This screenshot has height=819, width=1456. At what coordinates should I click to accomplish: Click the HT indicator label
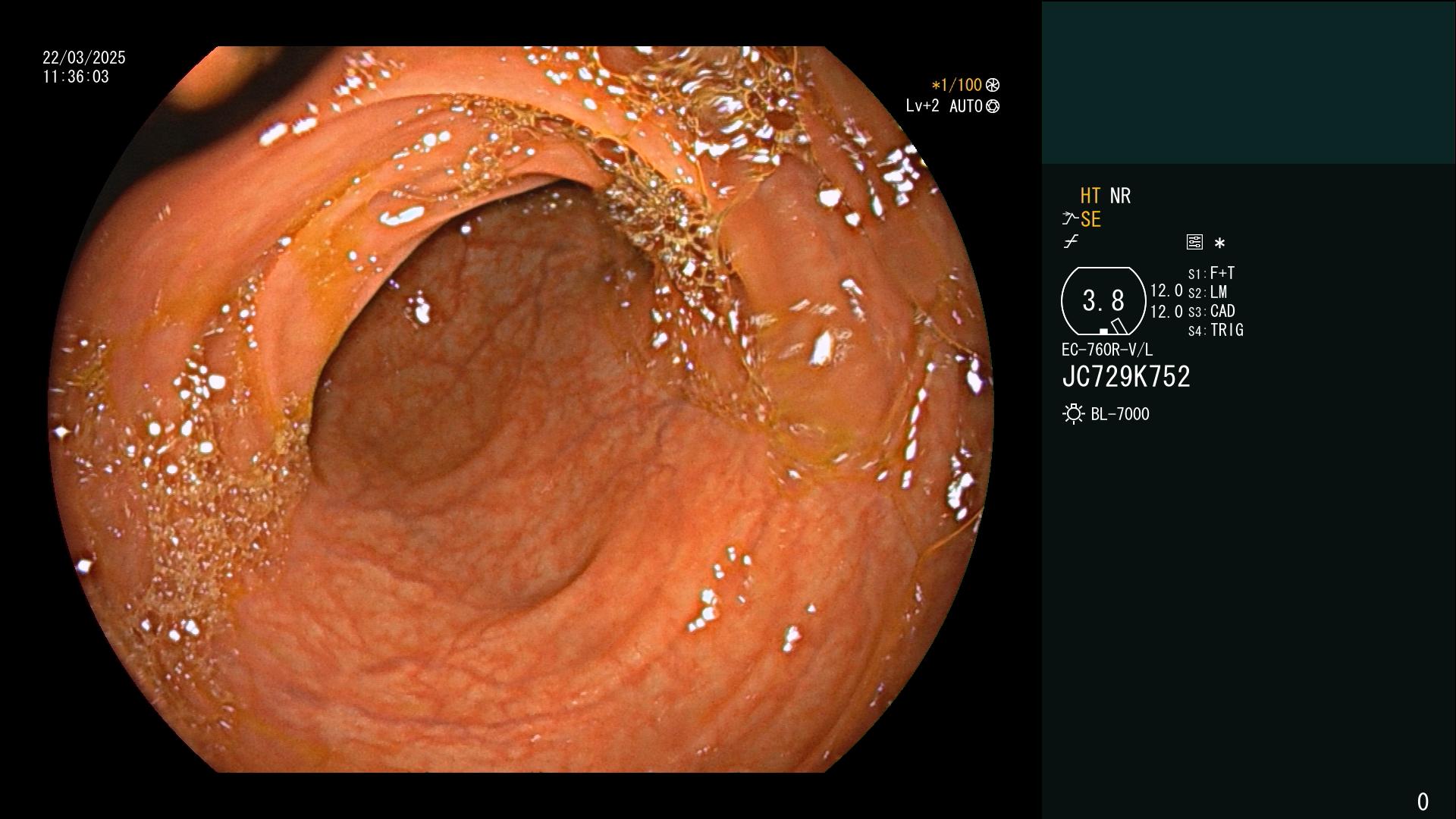pos(1090,196)
